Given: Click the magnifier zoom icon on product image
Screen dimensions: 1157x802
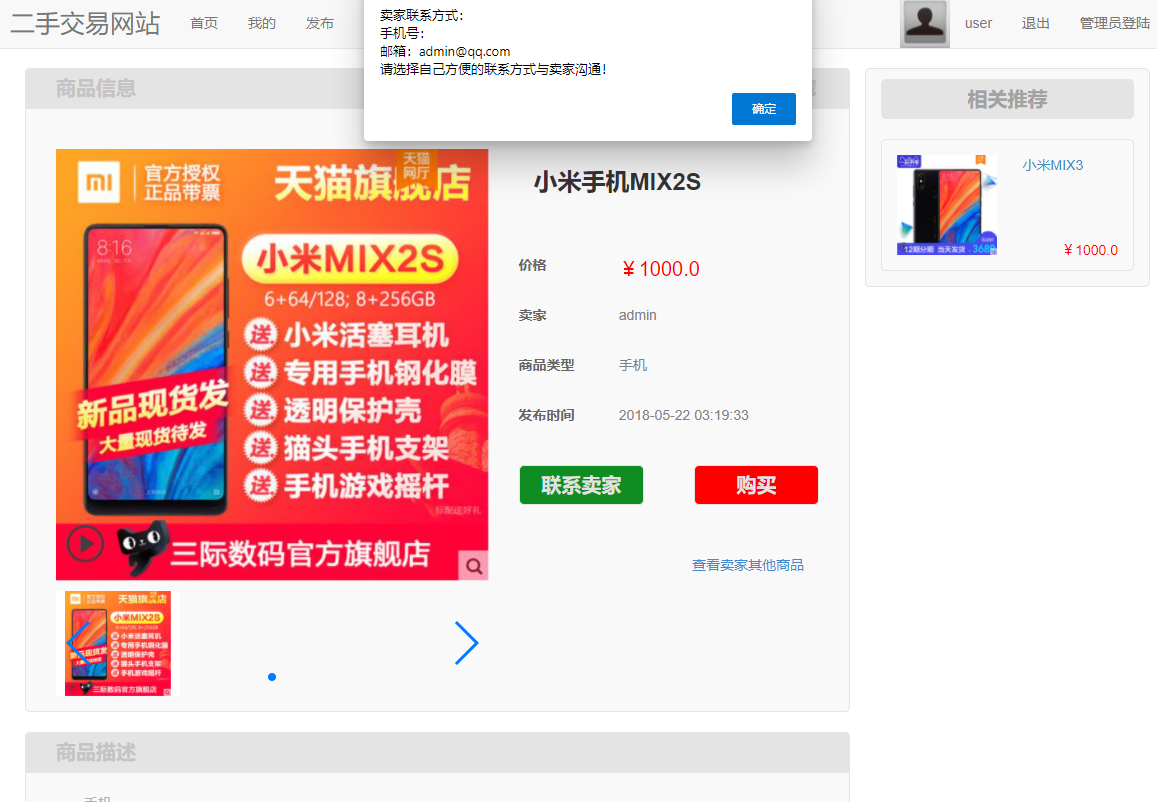Looking at the screenshot, I should coord(473,565).
